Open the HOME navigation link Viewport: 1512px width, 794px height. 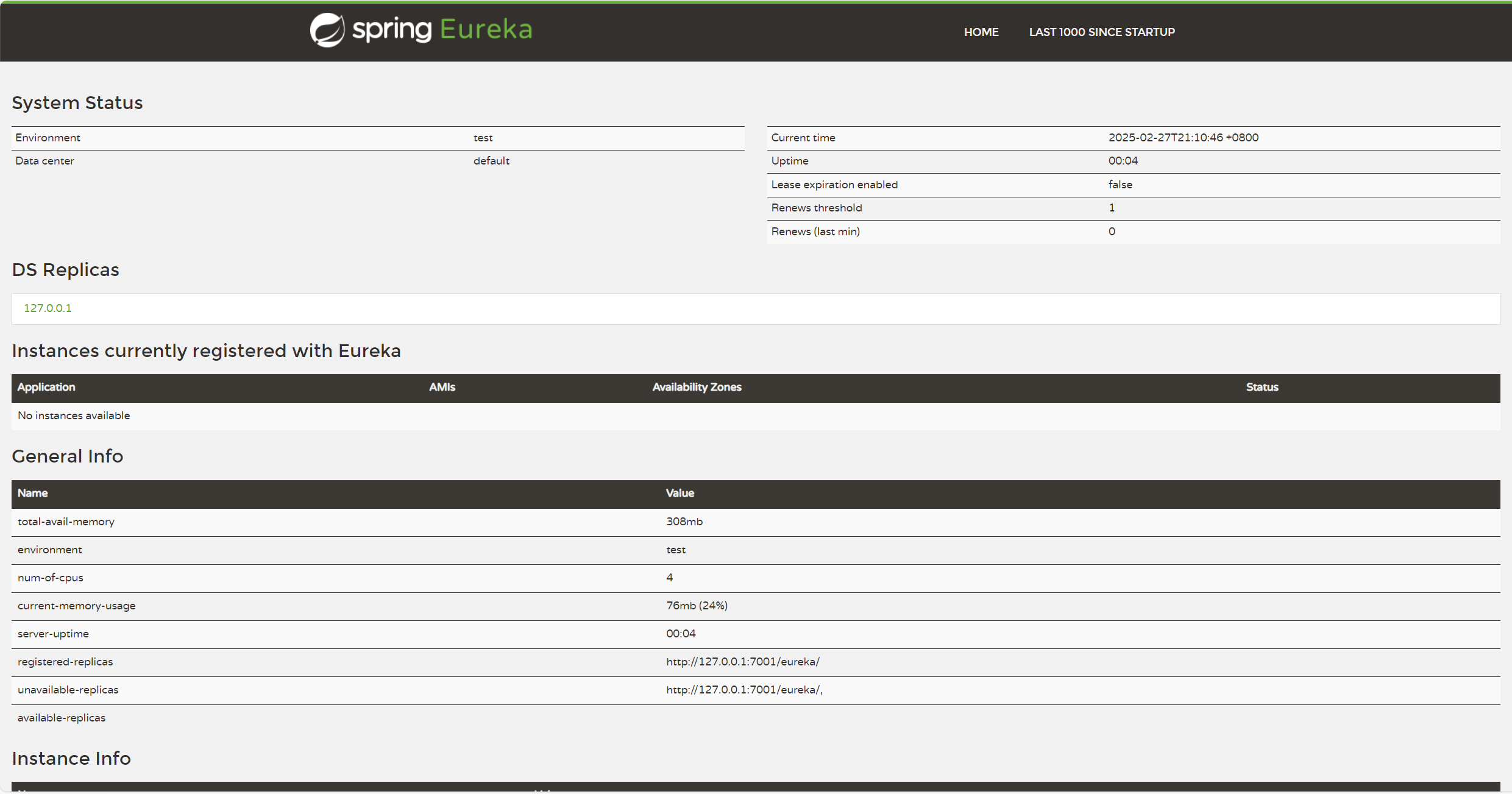coord(981,32)
